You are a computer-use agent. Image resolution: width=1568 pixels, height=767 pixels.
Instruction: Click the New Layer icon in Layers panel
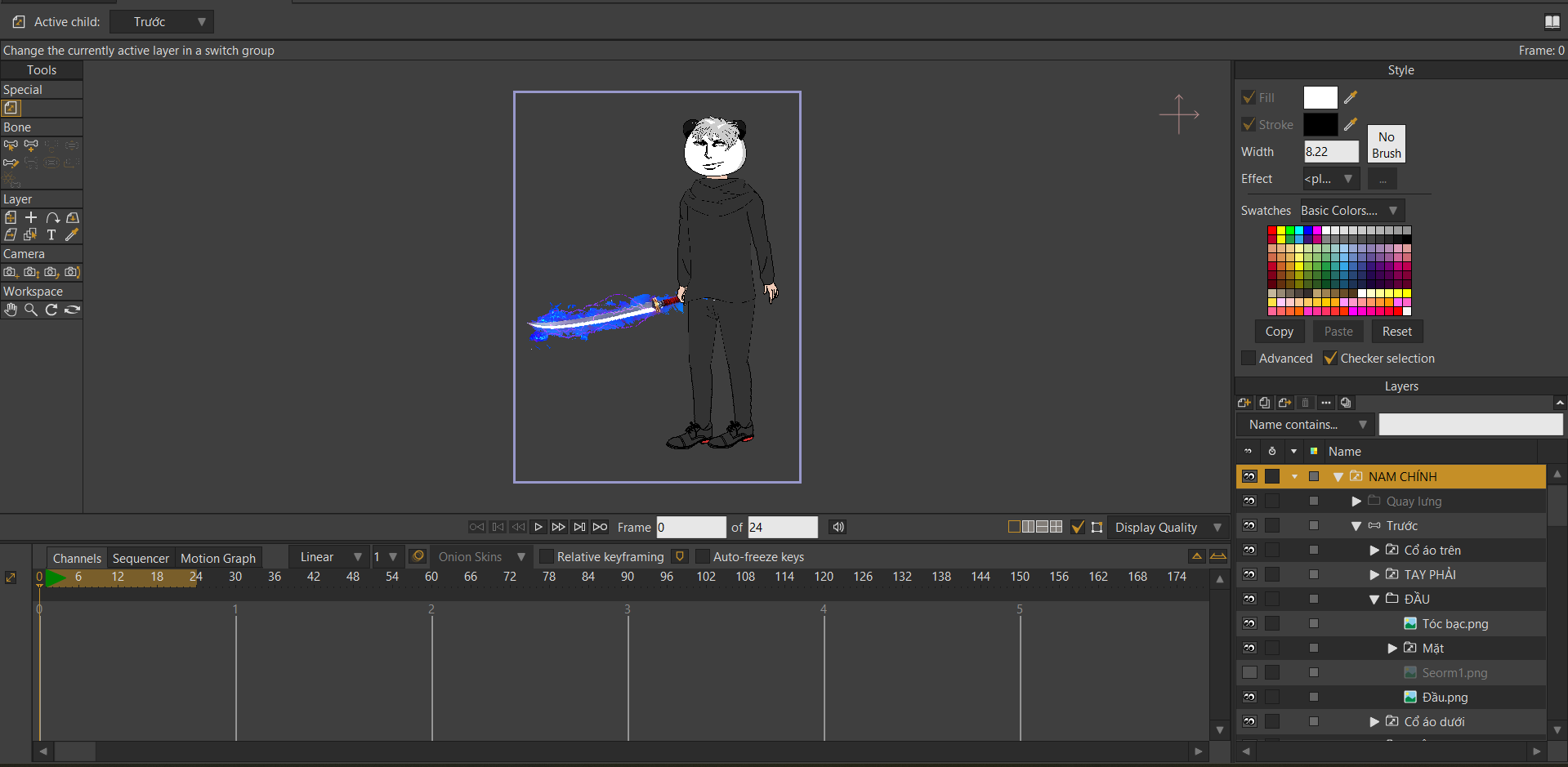tap(1244, 403)
